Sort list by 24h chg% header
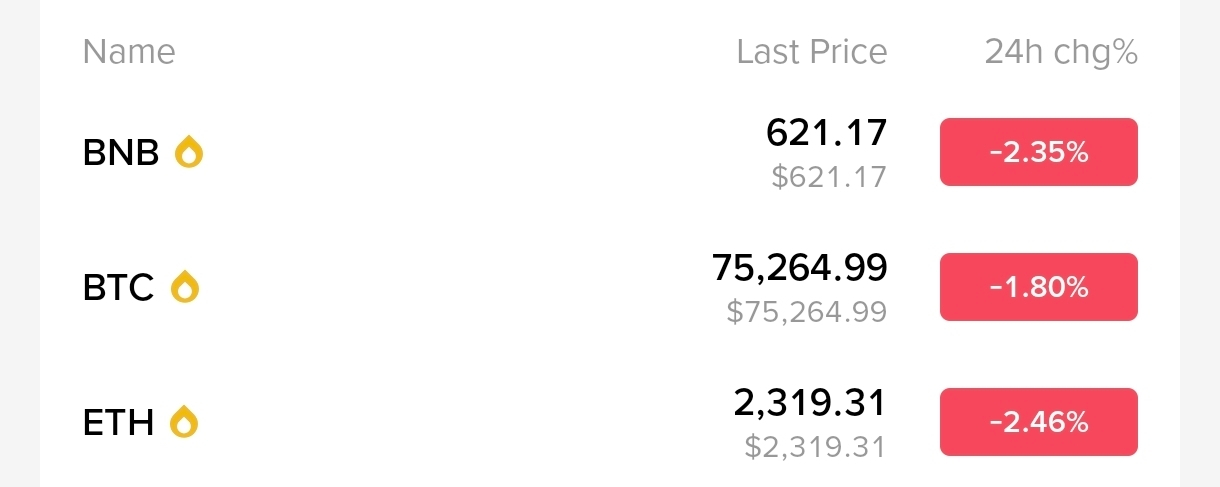This screenshot has height=487, width=1220. pyautogui.click(x=1061, y=52)
